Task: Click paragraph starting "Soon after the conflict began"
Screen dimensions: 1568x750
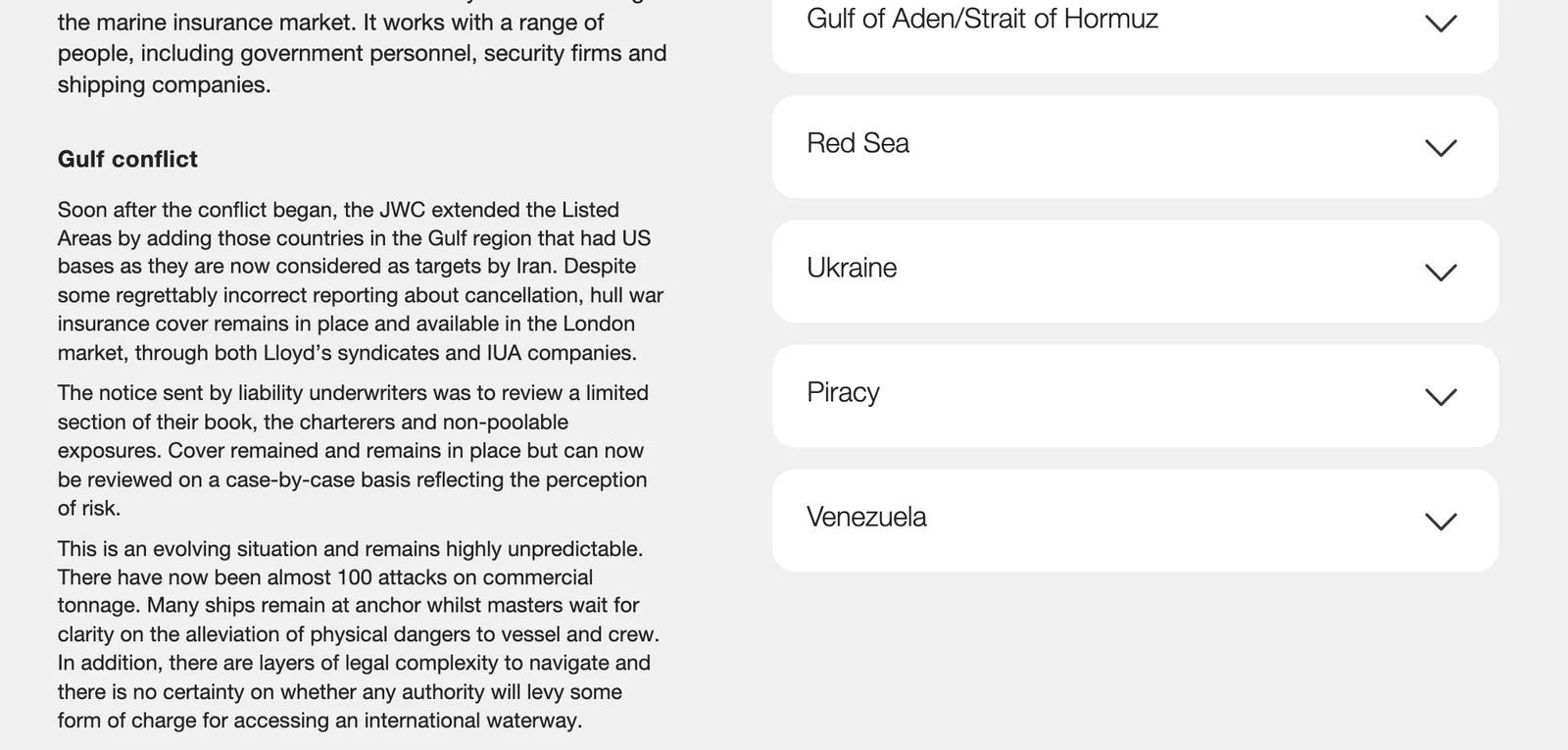Action: click(361, 281)
